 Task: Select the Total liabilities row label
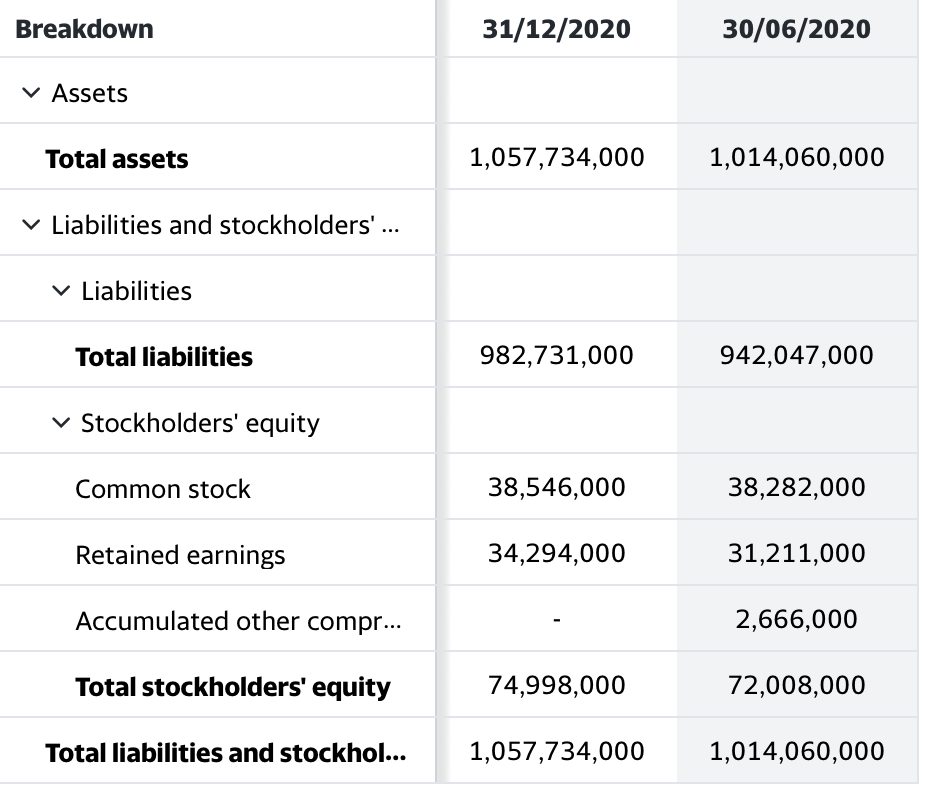coord(164,357)
